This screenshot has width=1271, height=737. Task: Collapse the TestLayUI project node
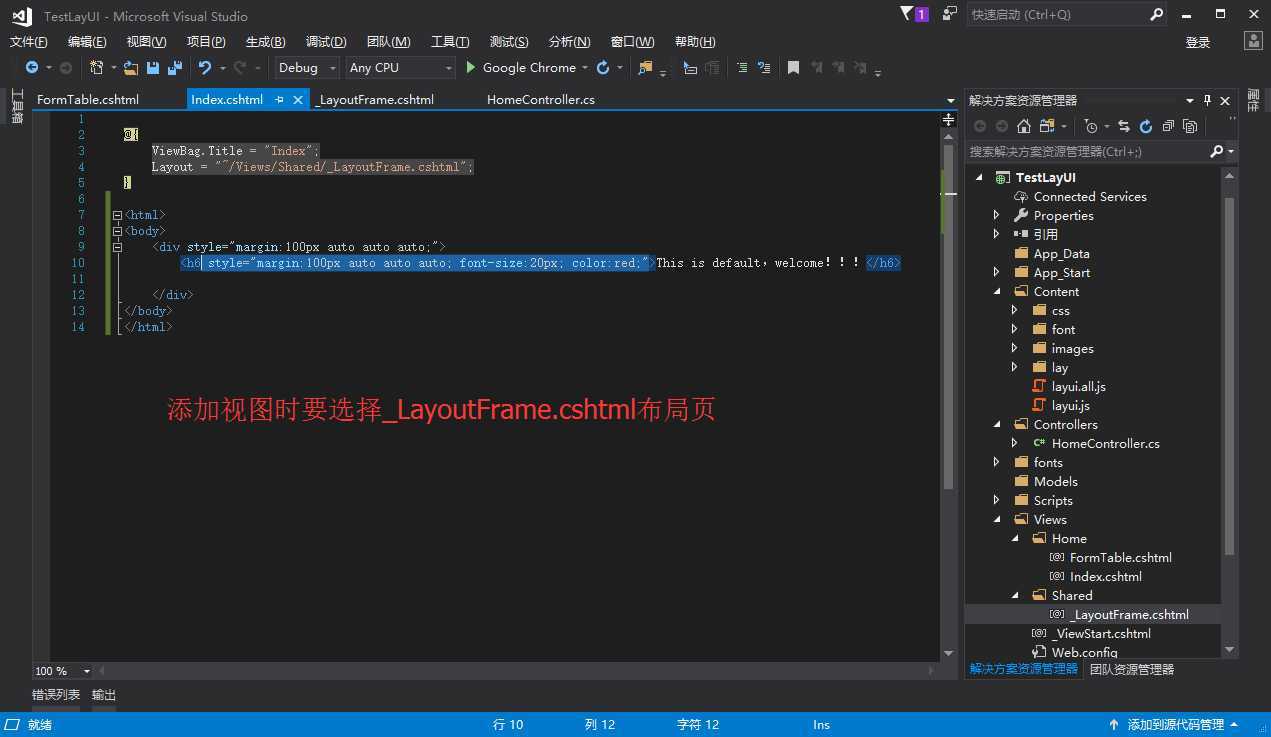(979, 178)
